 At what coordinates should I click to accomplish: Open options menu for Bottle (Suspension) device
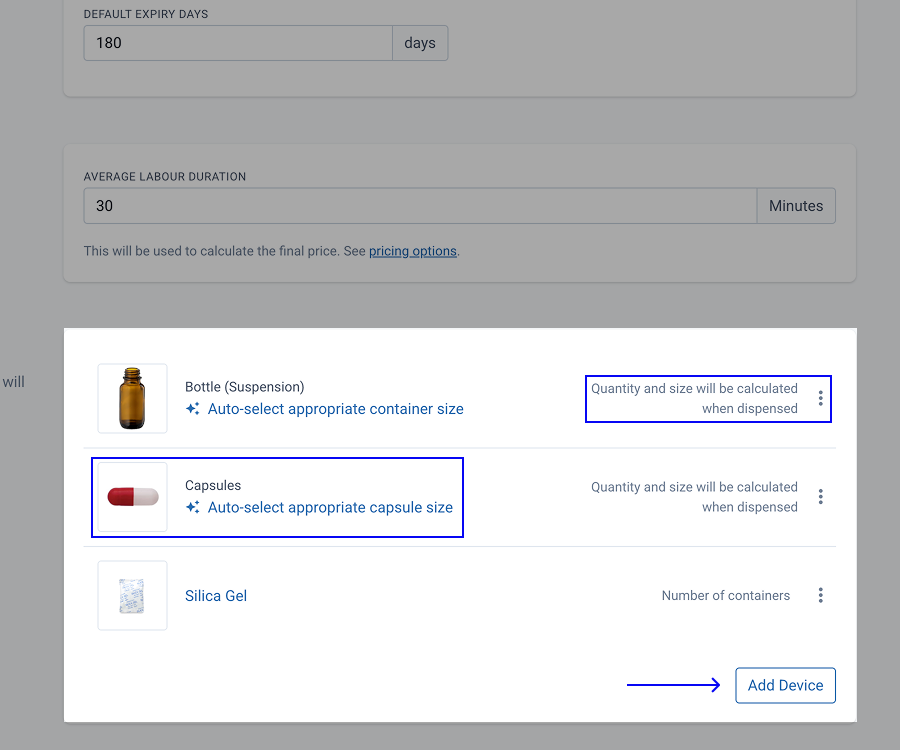tap(820, 398)
